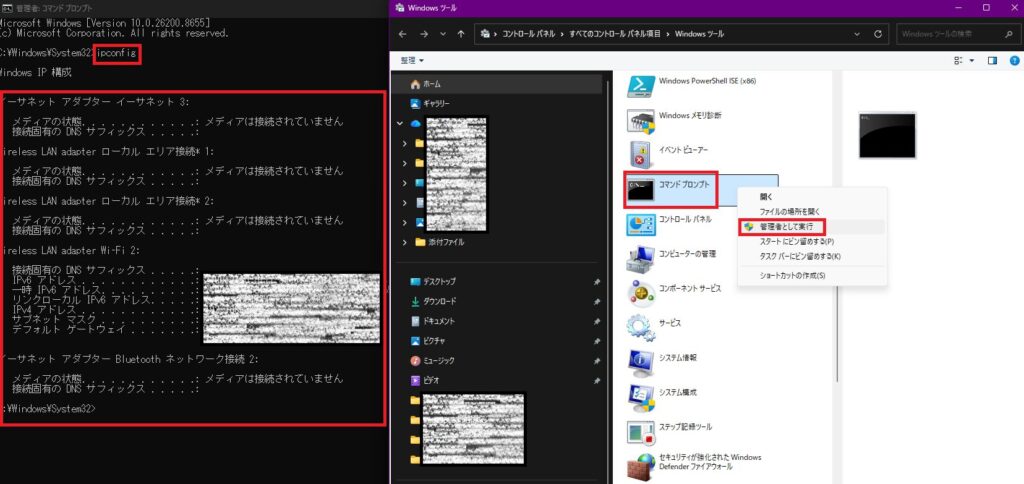Open the コントロール パネル icon
Screen dimensions: 1024x484
(641, 225)
